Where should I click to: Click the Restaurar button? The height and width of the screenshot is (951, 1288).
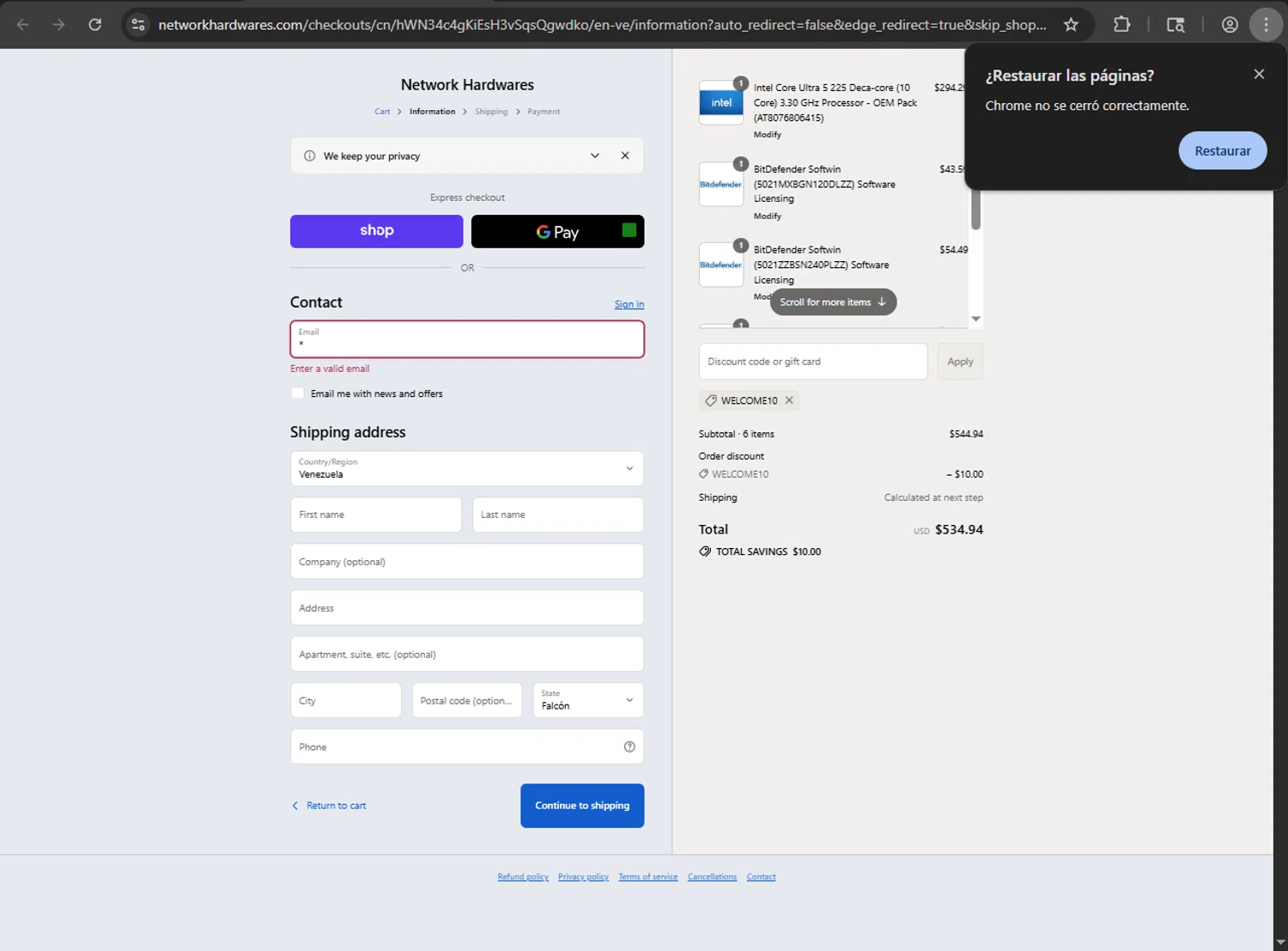point(1223,150)
